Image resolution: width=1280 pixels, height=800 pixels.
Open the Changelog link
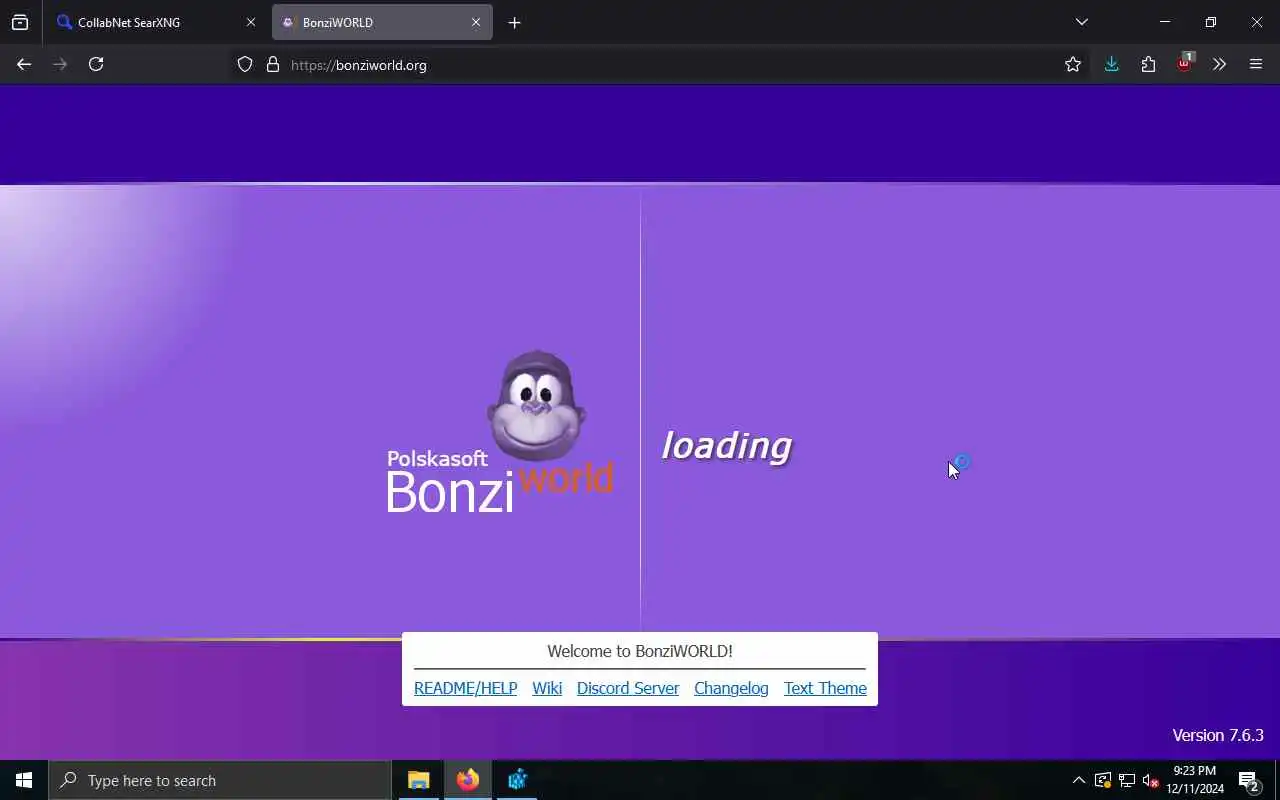(731, 688)
